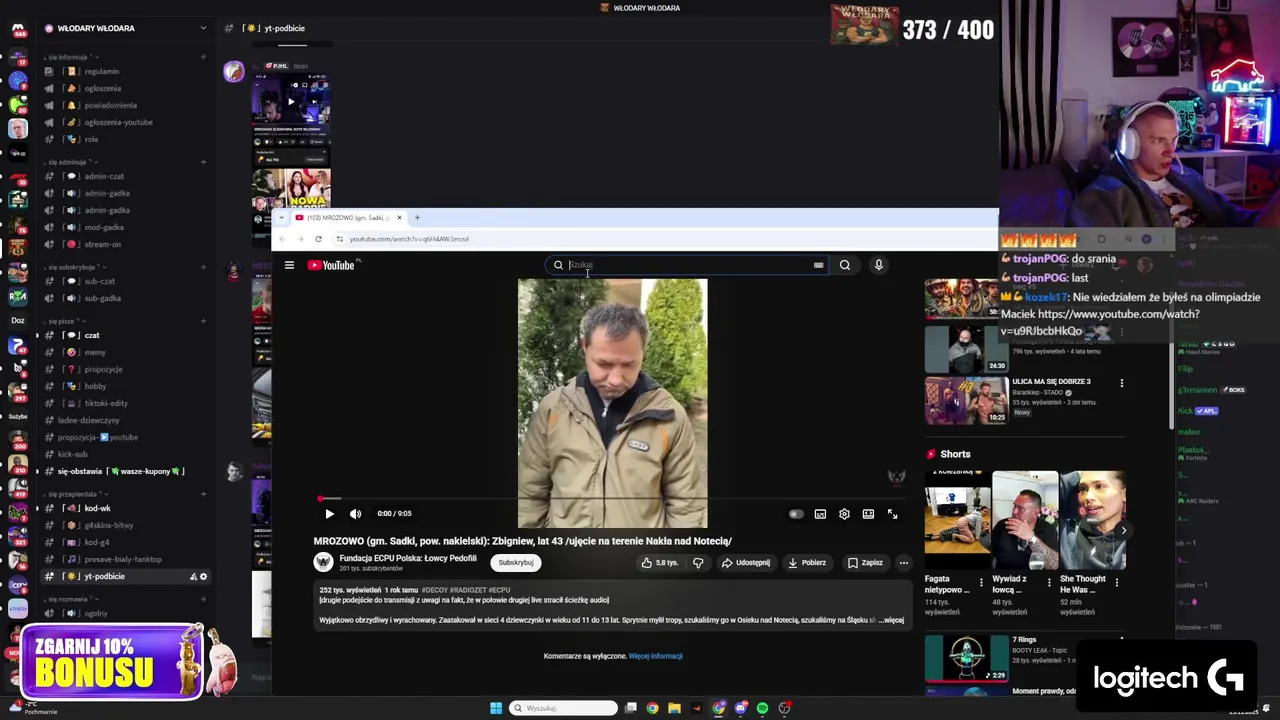Image resolution: width=1280 pixels, height=720 pixels.
Task: Click the browser address bar URL
Action: click(x=409, y=239)
